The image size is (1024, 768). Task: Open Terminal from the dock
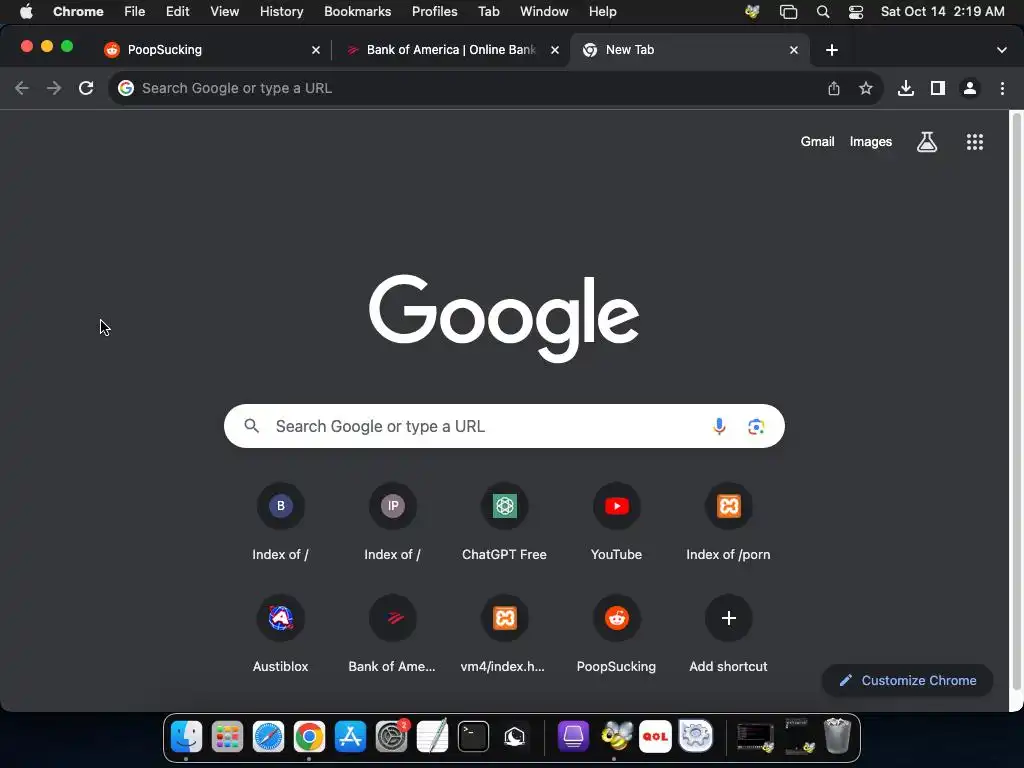click(473, 737)
